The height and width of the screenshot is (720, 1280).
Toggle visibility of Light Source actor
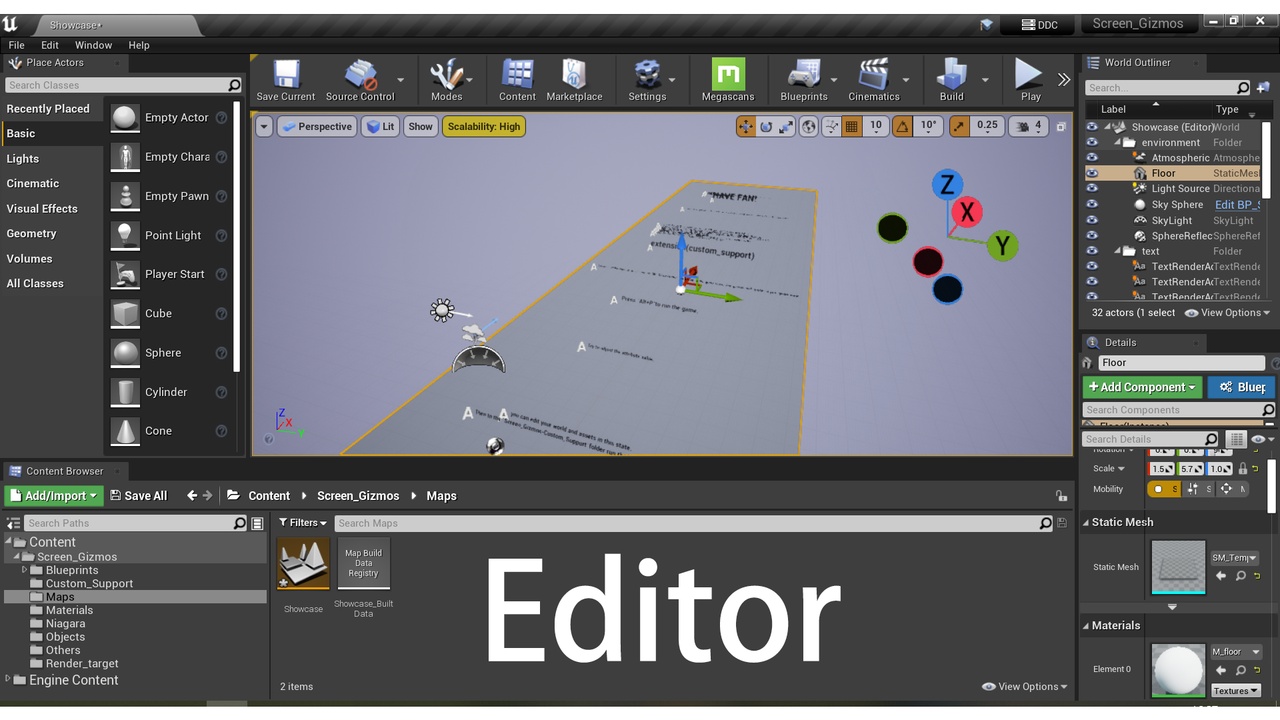1092,189
